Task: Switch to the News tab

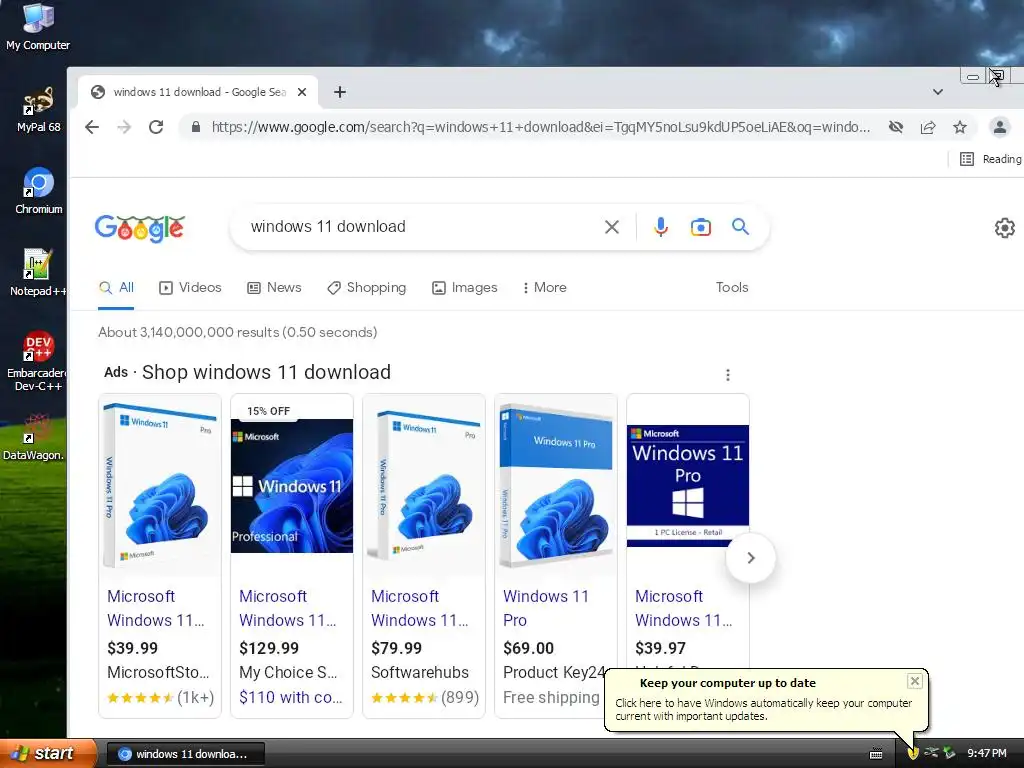Action: (274, 287)
